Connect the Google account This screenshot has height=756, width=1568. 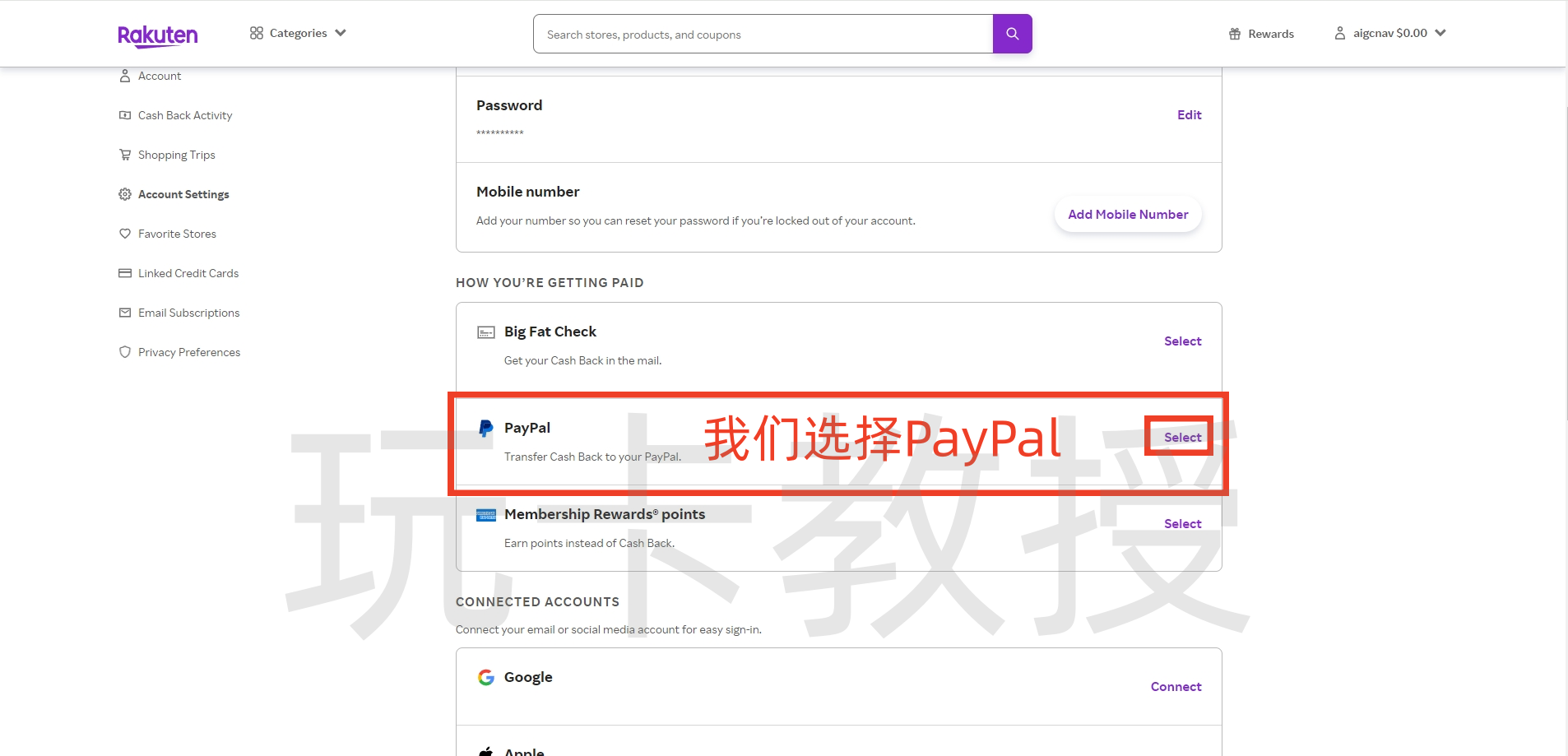pyautogui.click(x=1176, y=687)
